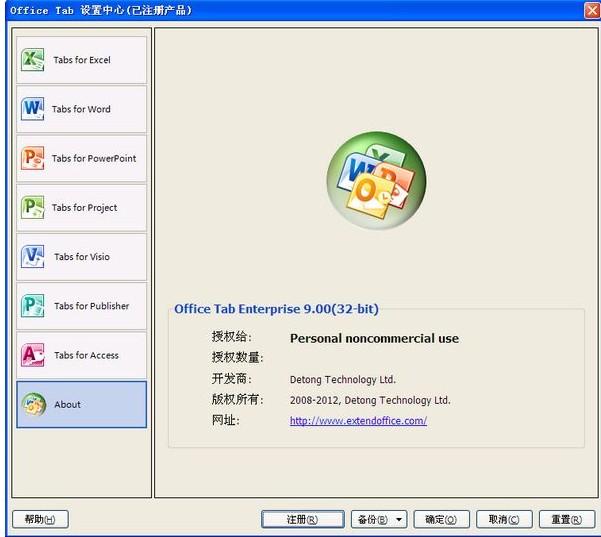Click the Access icon in sidebar

tap(33, 355)
